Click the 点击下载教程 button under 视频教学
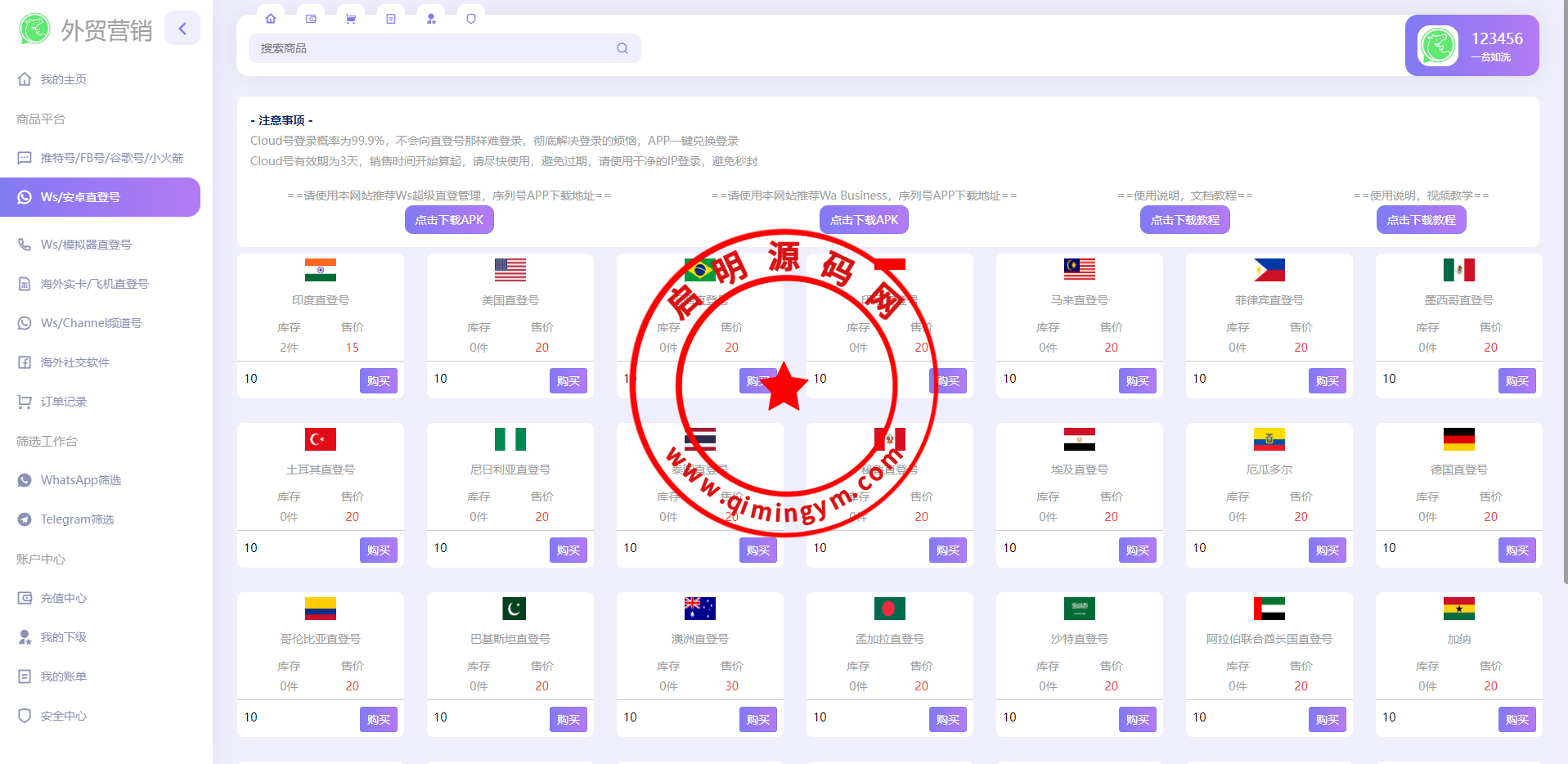The image size is (1568, 764). (1421, 220)
